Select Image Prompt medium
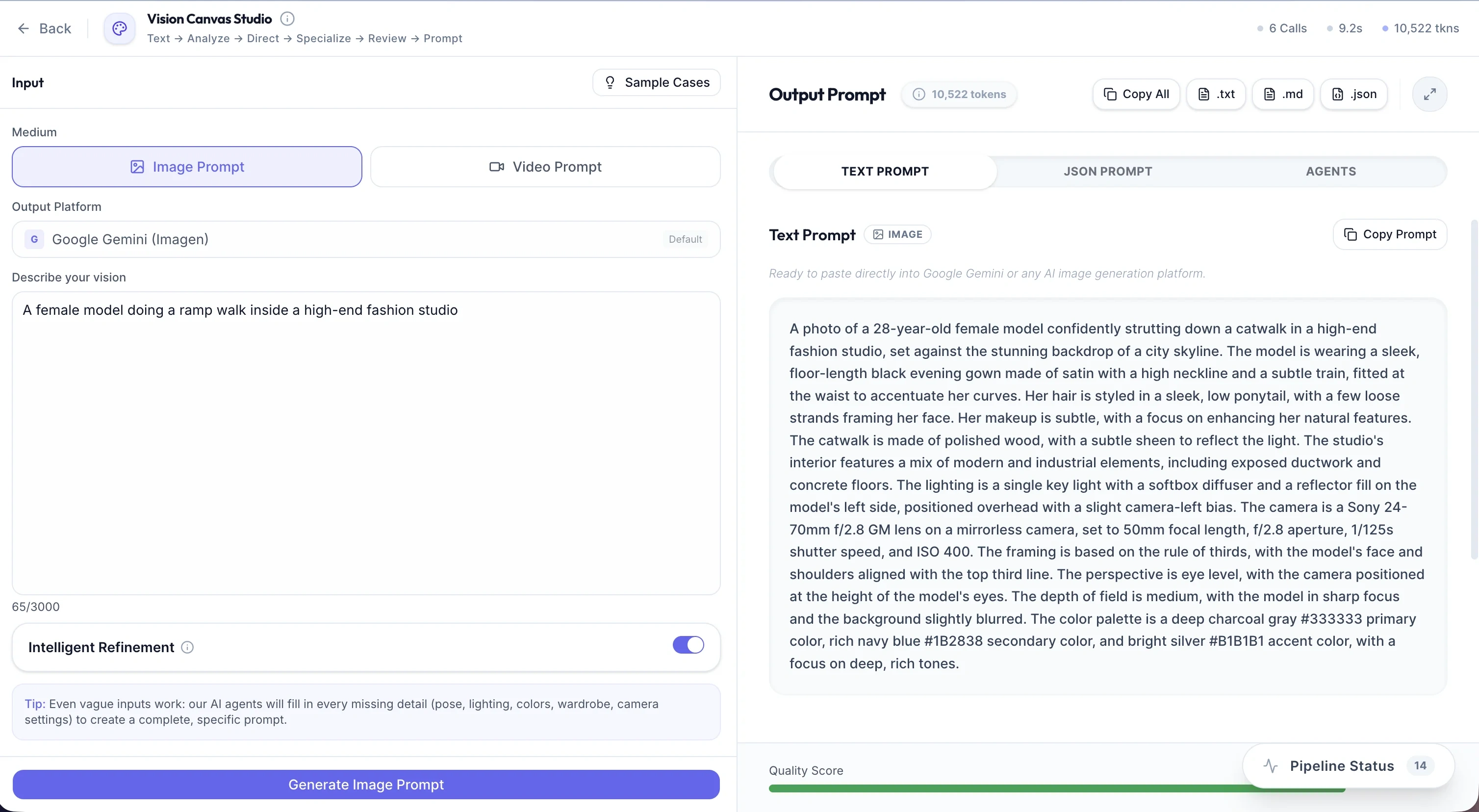The image size is (1479, 812). pyautogui.click(x=187, y=167)
